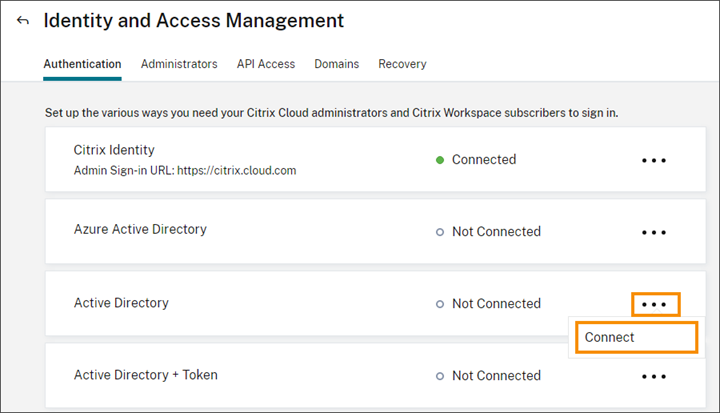The width and height of the screenshot is (720, 413).
Task: Go to the API Access tab
Action: [266, 64]
